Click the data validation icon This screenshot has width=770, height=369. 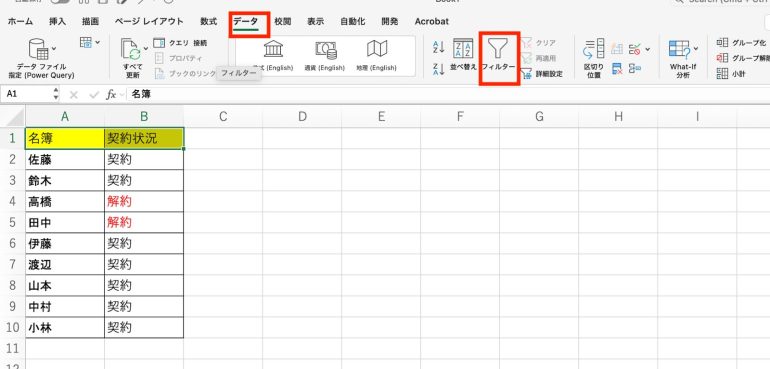pos(635,49)
